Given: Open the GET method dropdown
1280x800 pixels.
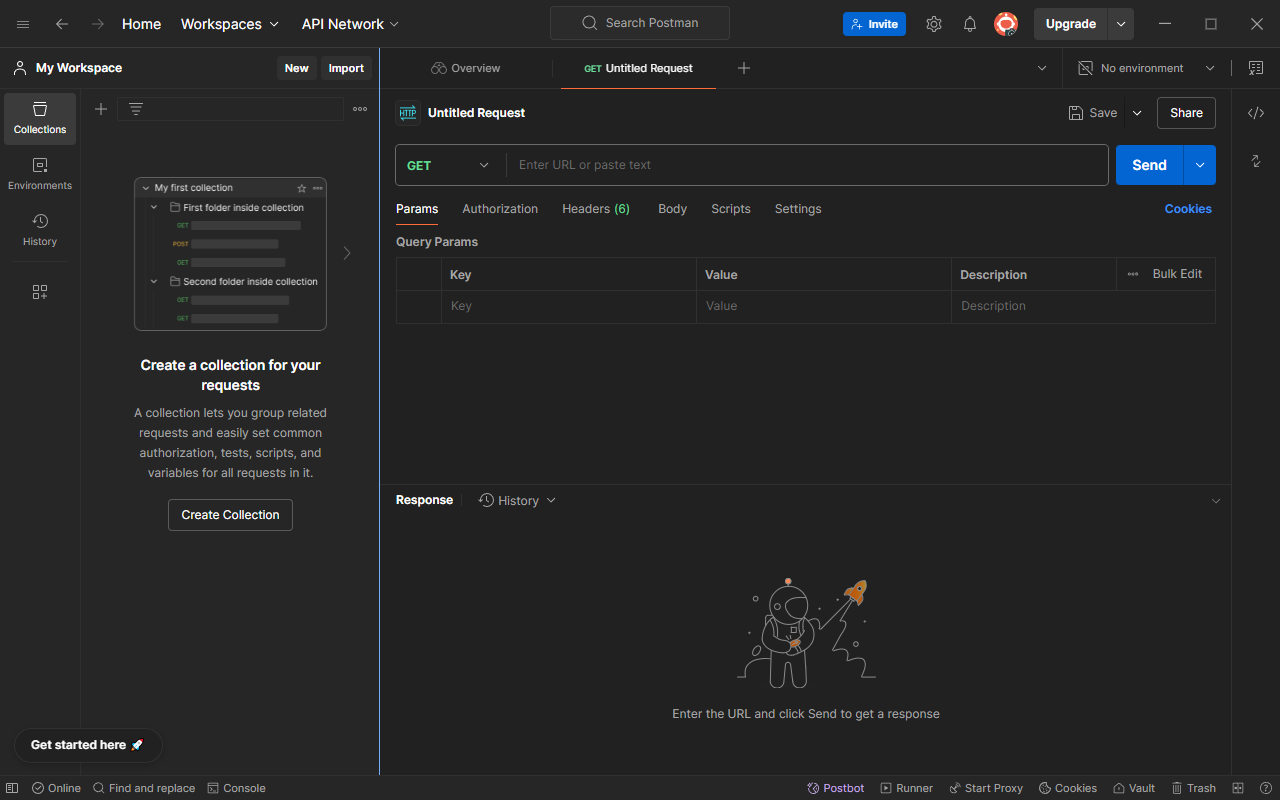Looking at the screenshot, I should pos(450,165).
